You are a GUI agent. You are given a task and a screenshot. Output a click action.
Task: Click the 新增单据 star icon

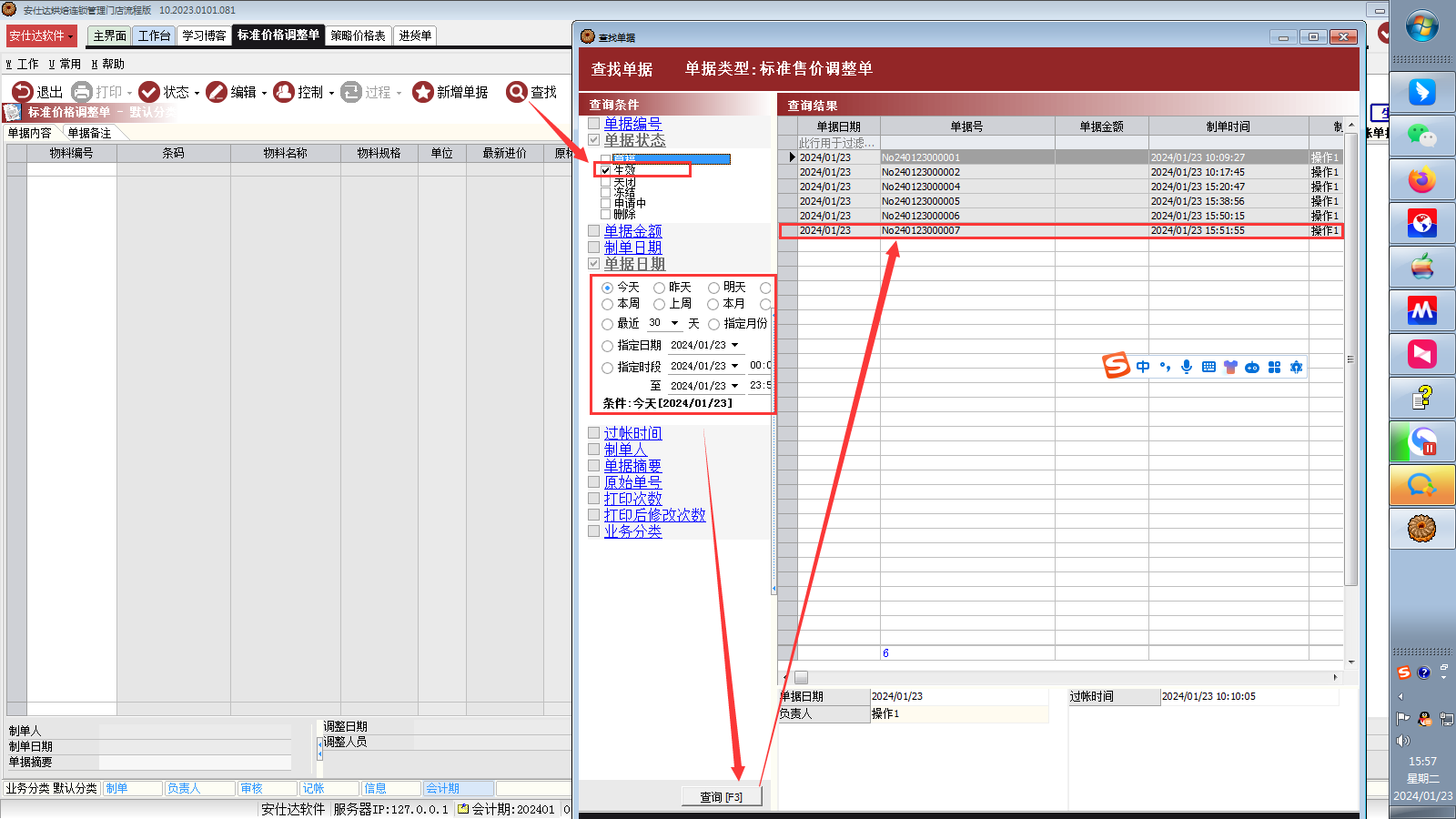[422, 92]
